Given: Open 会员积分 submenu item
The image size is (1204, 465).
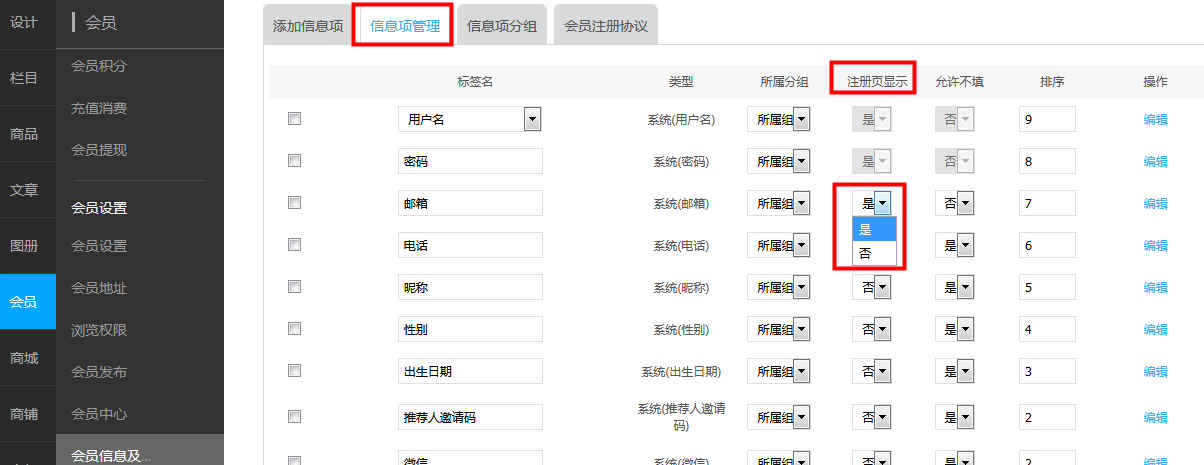Looking at the screenshot, I should tap(99, 66).
